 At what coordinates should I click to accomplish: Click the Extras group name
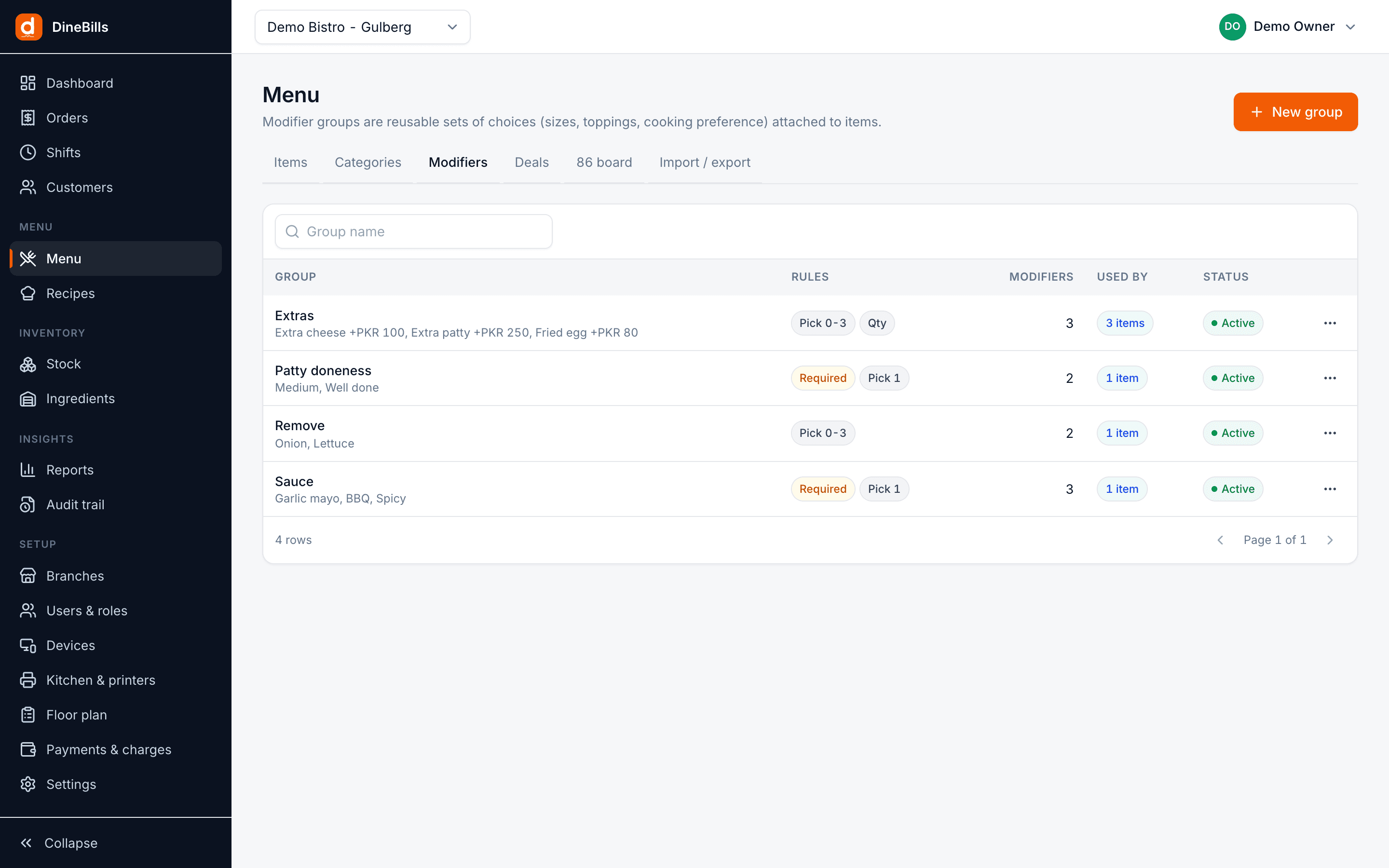[x=294, y=316]
